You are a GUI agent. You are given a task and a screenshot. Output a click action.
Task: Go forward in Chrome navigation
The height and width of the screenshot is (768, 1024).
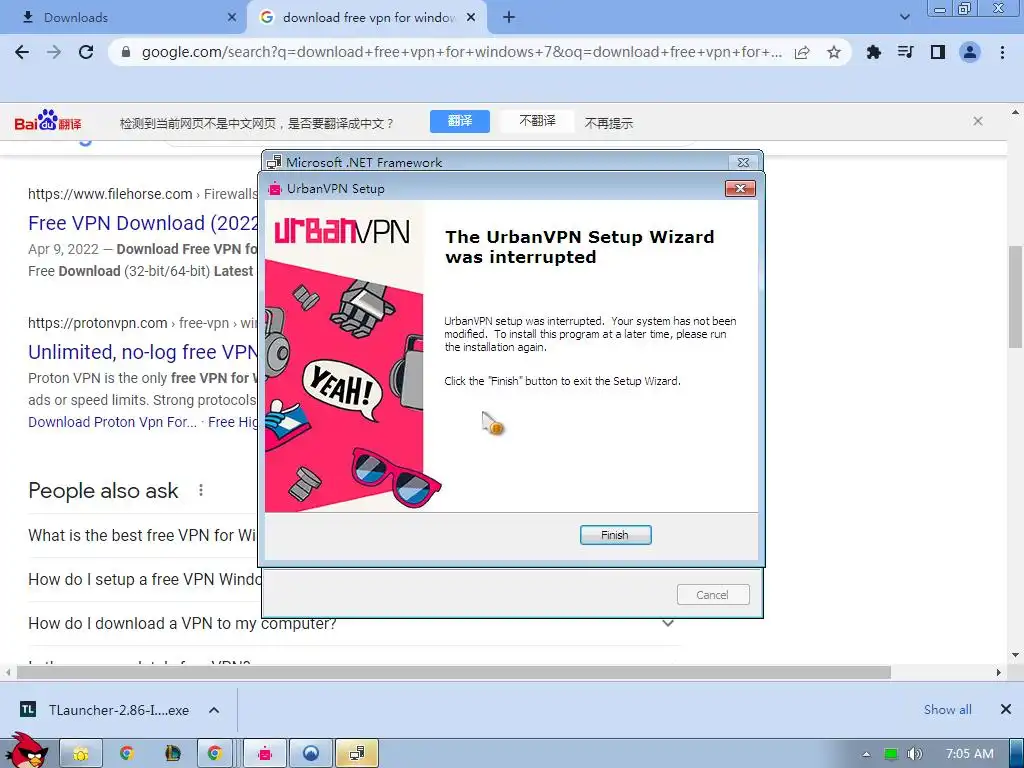click(54, 52)
